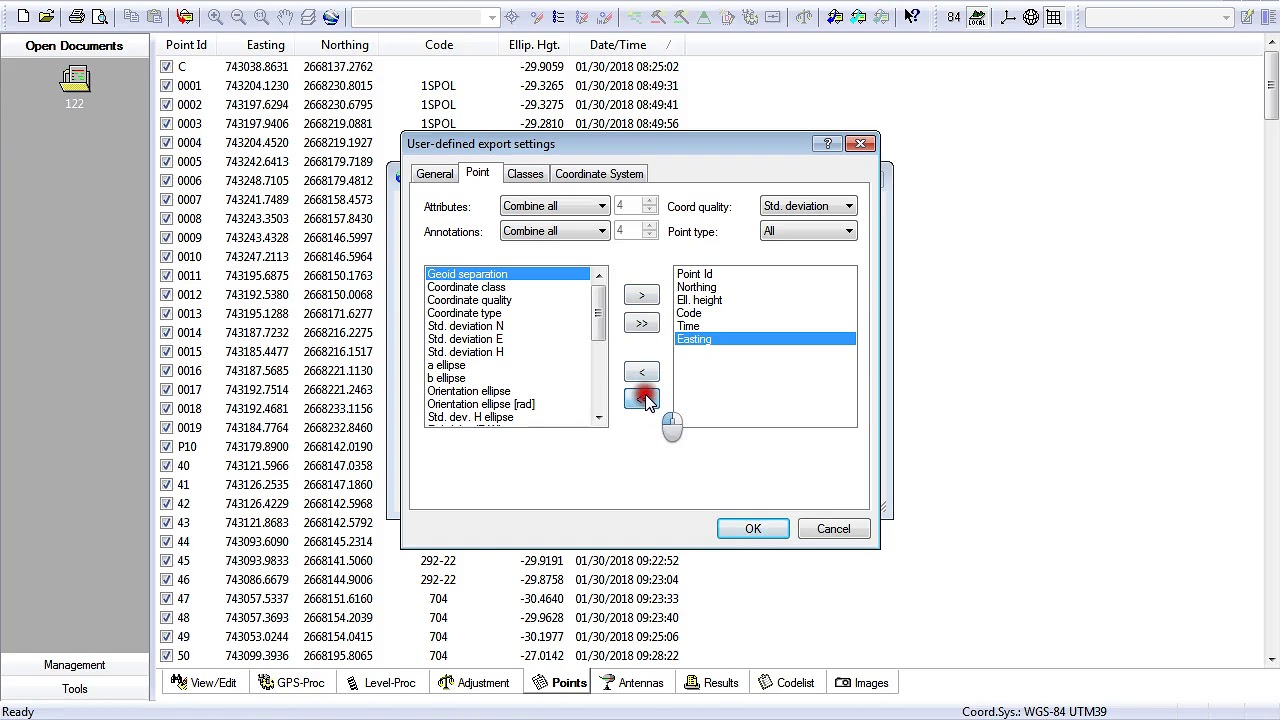Click the grid coordinates toolbar icon
This screenshot has width=1280, height=720.
[x=1054, y=17]
